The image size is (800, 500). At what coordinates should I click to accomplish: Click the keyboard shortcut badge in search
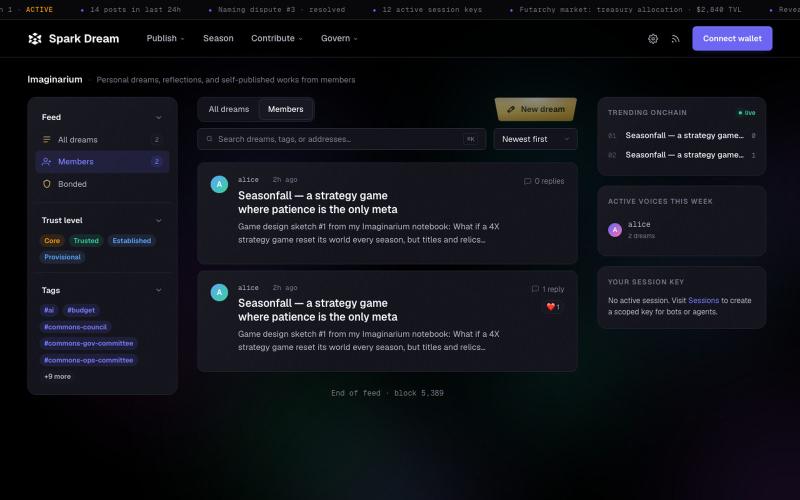(x=470, y=139)
